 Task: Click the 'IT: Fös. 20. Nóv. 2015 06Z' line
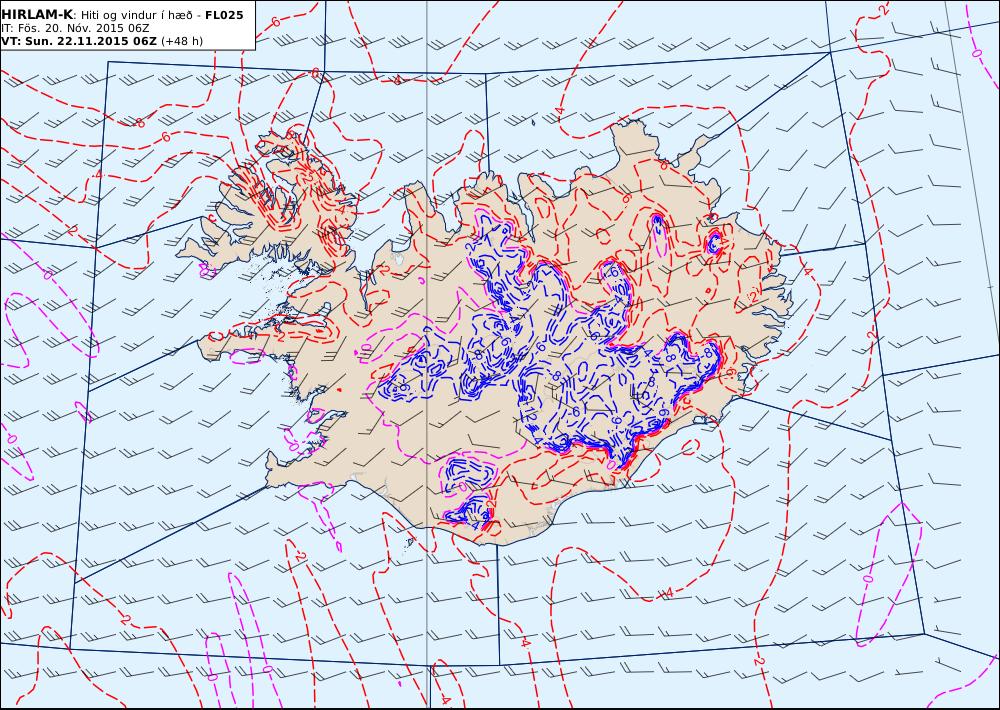click(75, 29)
